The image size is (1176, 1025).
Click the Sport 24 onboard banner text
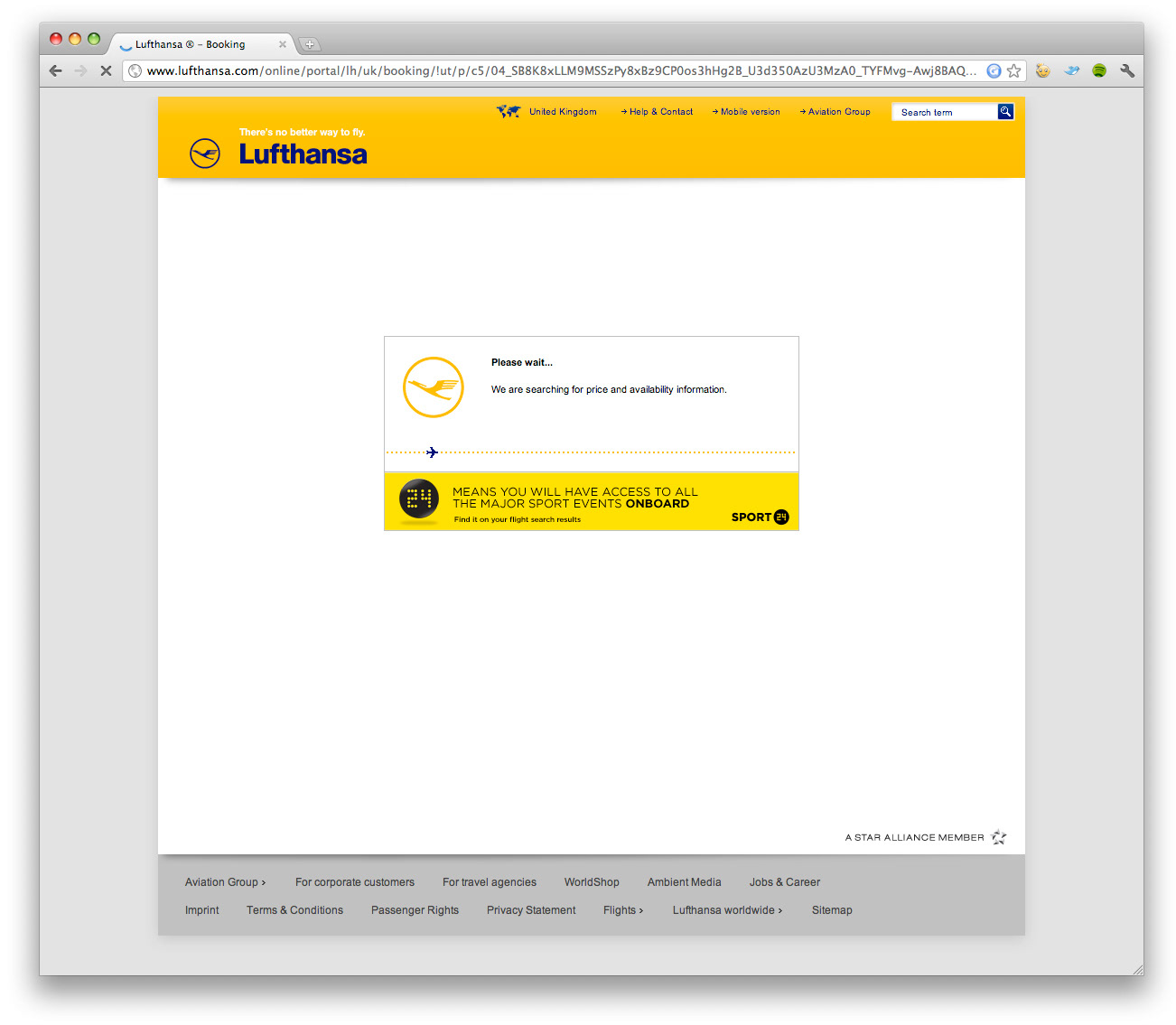pos(574,498)
